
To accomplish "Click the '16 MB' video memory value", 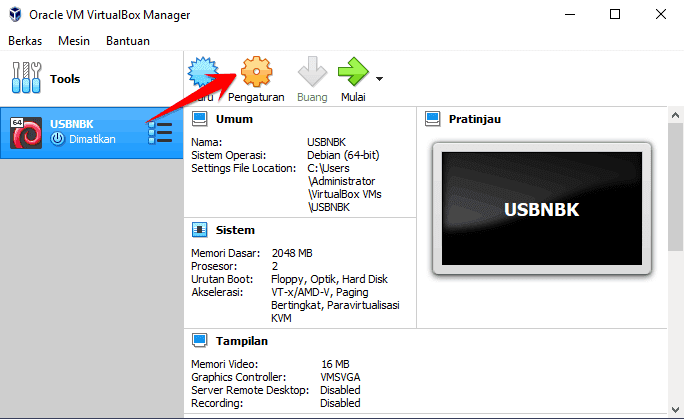I will [x=335, y=364].
